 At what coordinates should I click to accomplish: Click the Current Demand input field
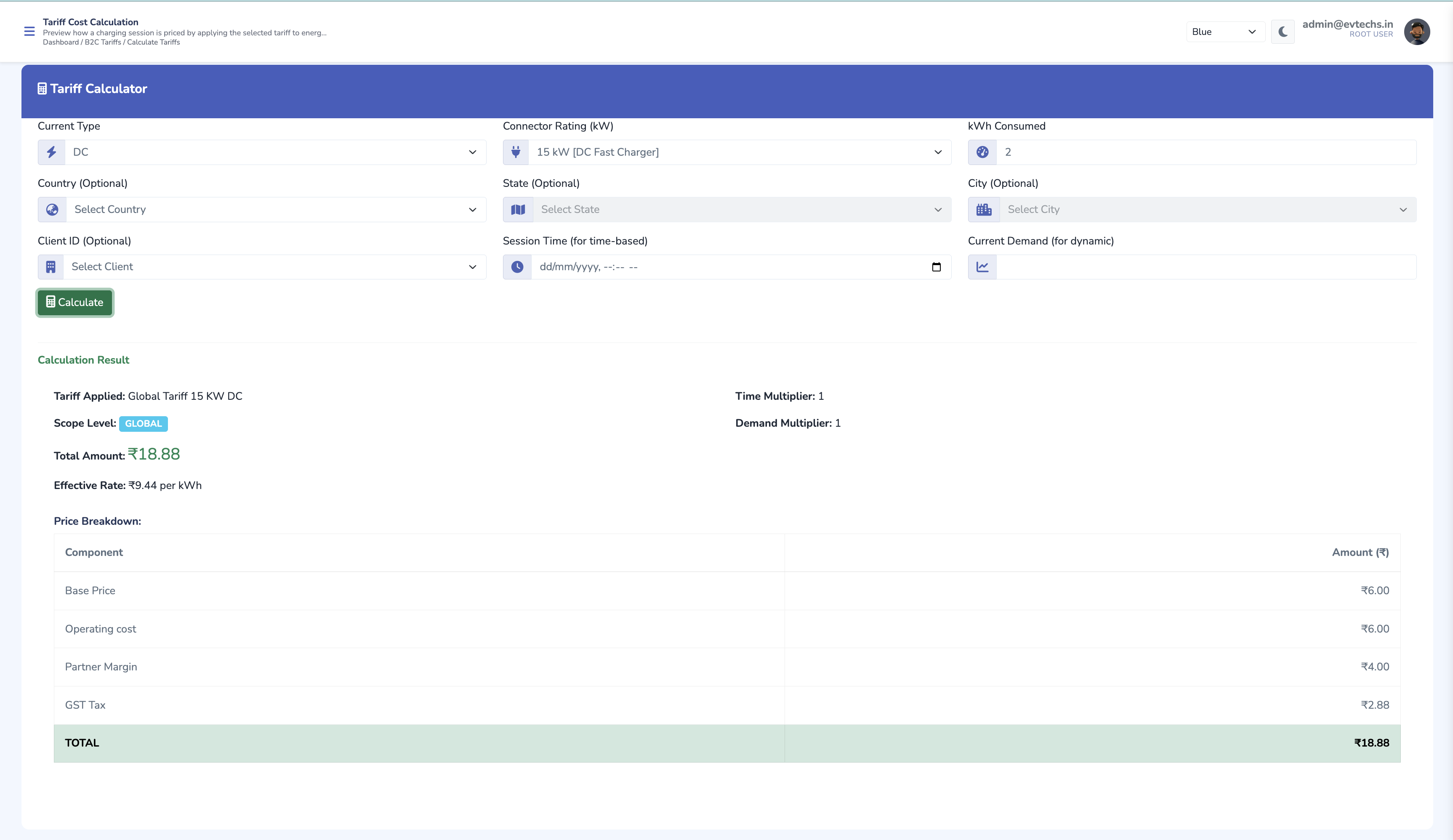click(1205, 267)
